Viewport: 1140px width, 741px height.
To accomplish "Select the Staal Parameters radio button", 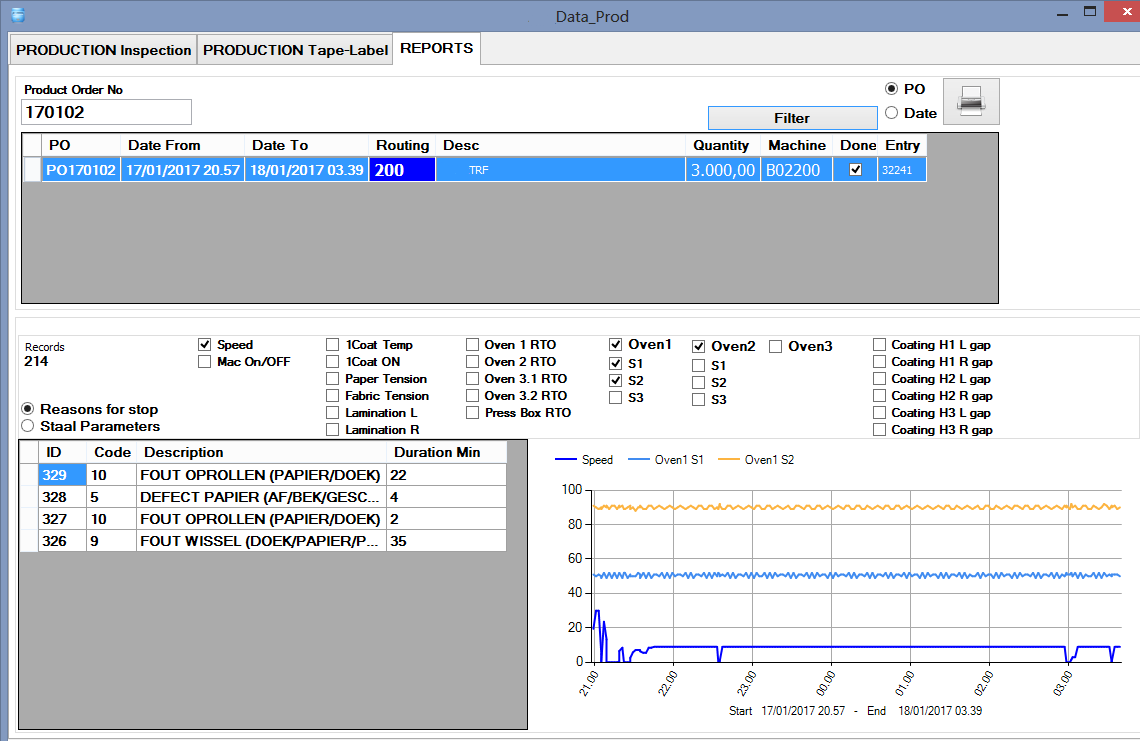I will click(x=28, y=426).
